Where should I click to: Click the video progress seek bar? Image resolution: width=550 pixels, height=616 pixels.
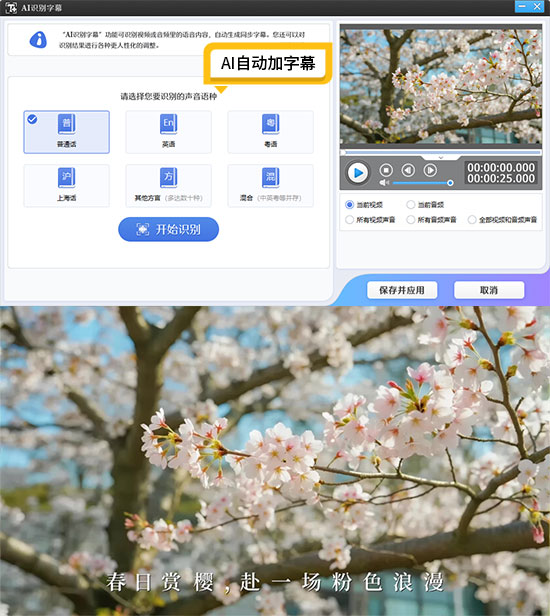[x=441, y=152]
